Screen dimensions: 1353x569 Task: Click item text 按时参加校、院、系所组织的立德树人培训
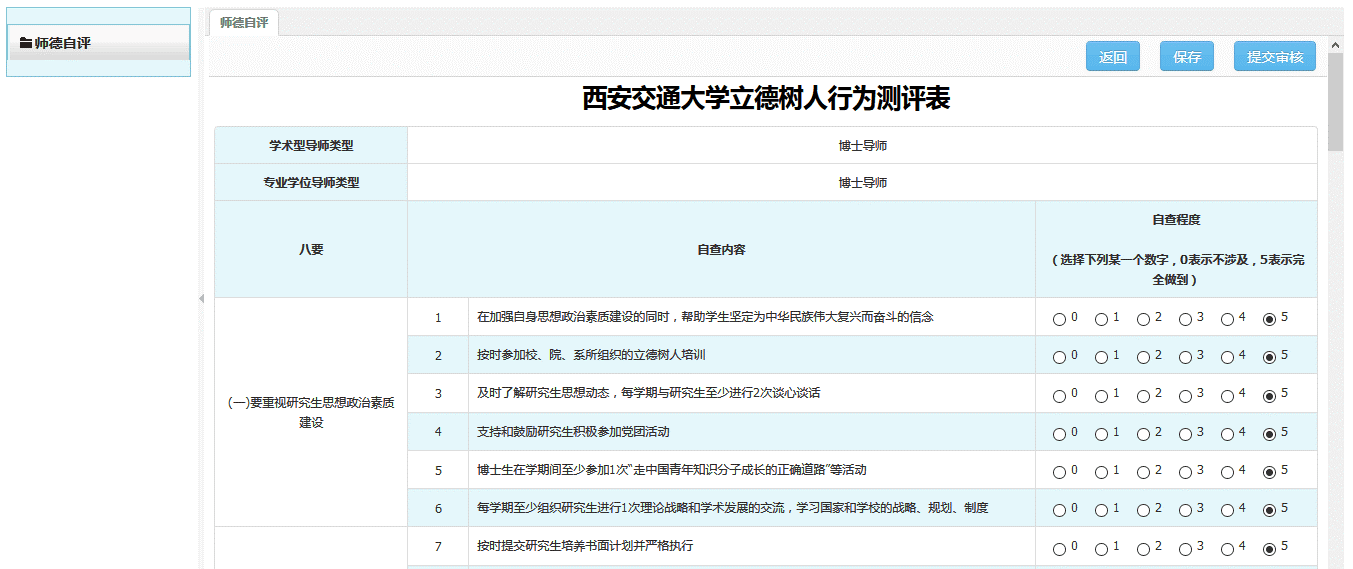point(592,355)
